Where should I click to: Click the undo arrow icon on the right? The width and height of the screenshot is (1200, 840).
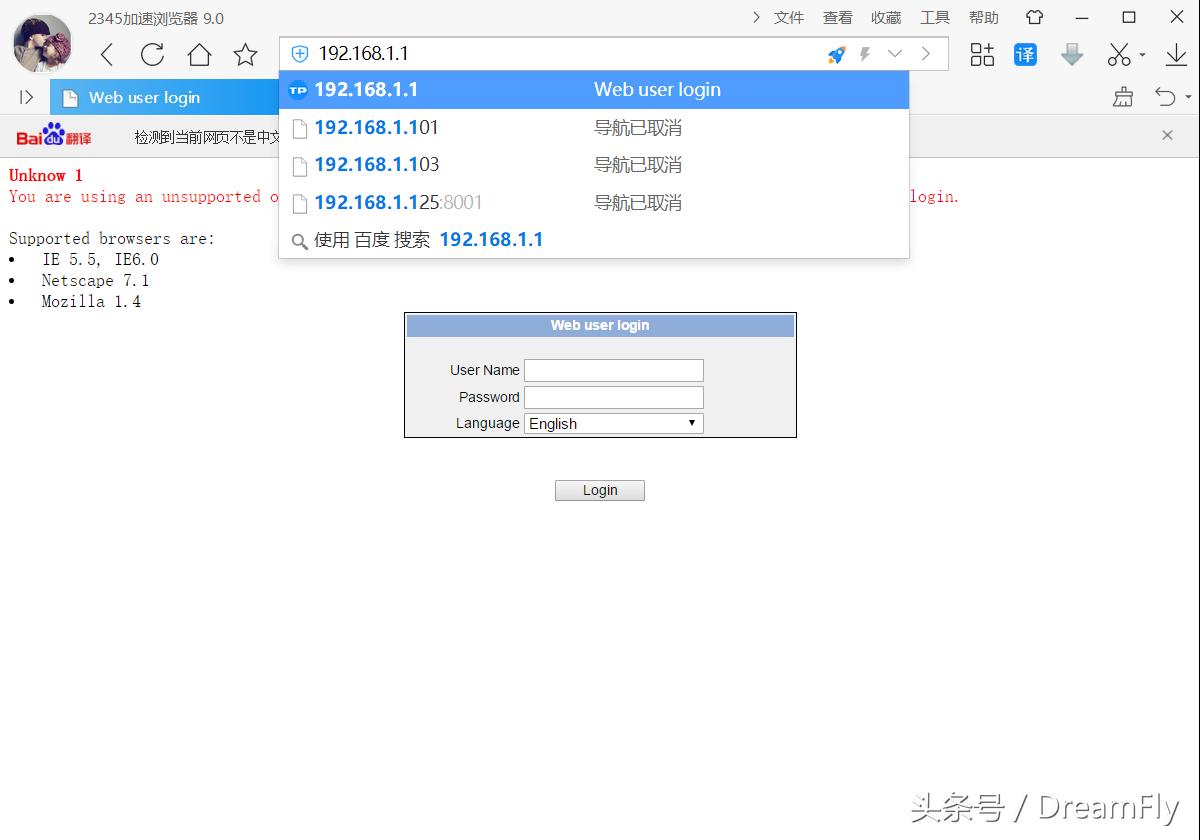(x=1165, y=97)
